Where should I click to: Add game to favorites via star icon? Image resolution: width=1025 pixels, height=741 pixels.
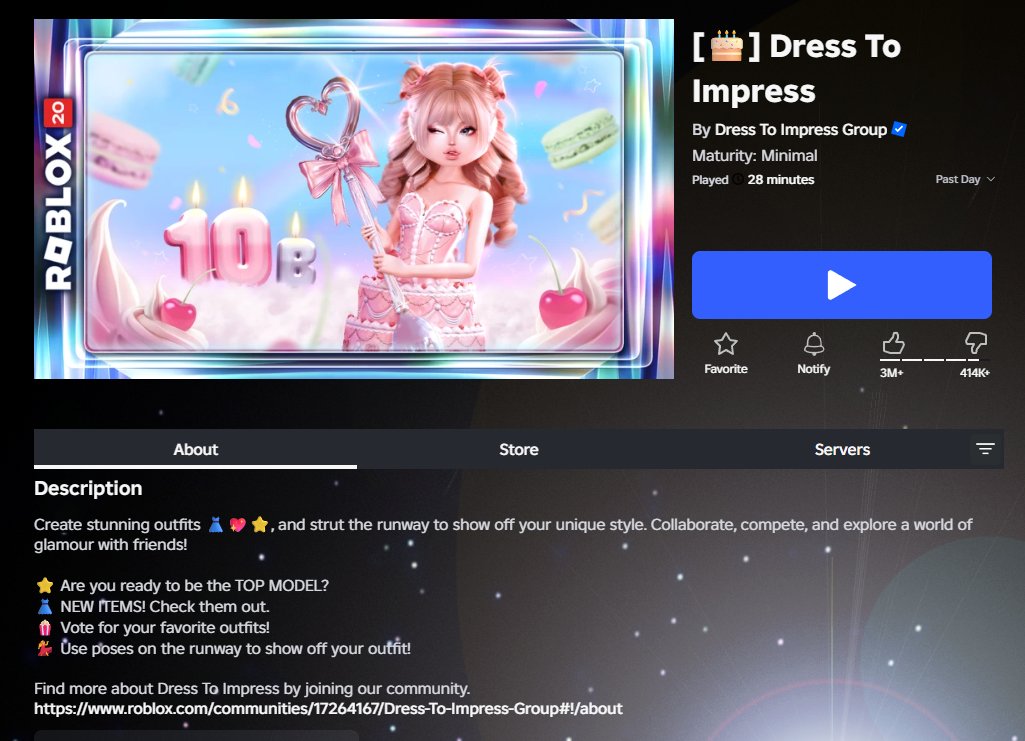[x=726, y=344]
